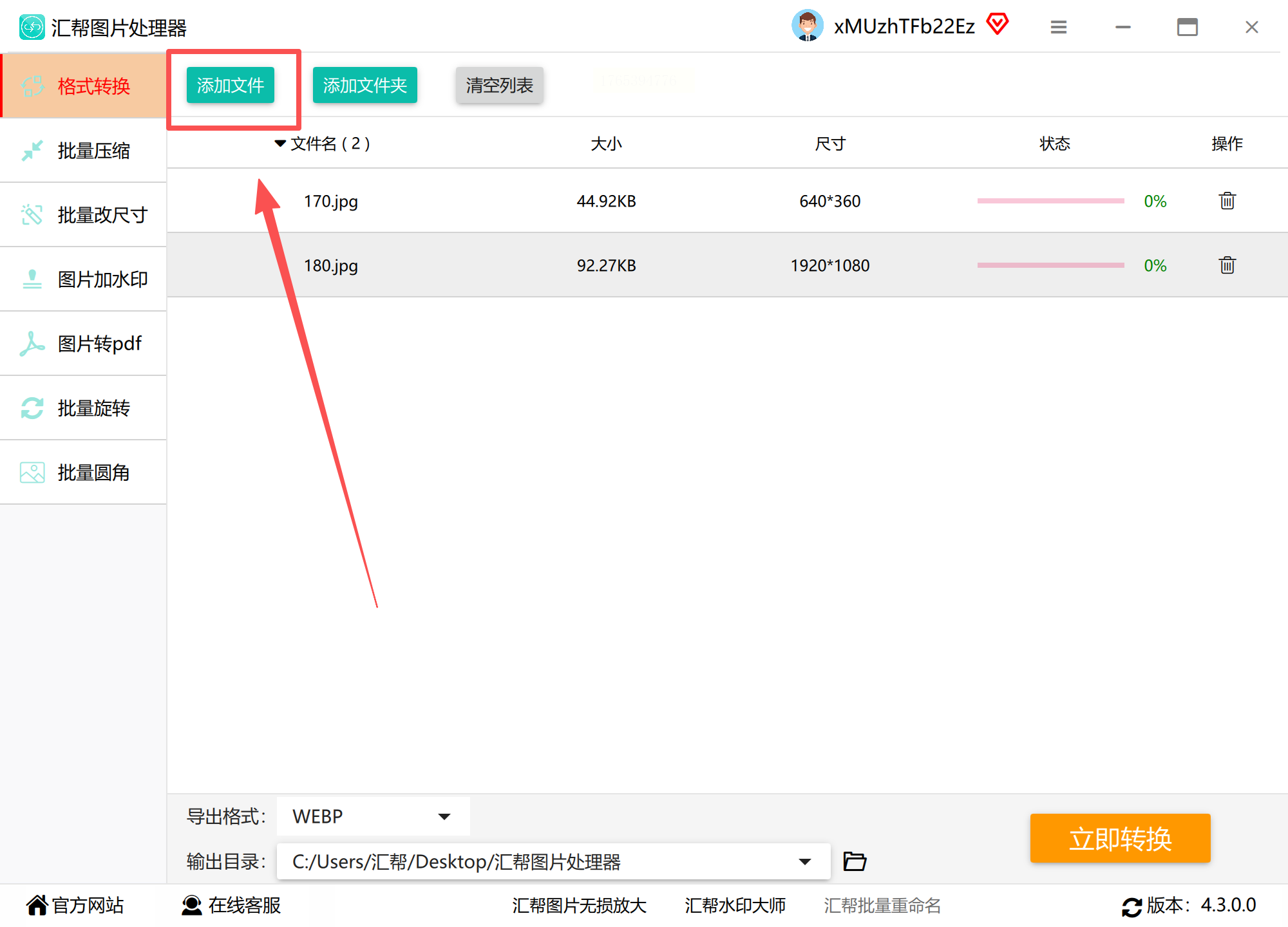This screenshot has width=1288, height=927.
Task: Click the red VIP diamond icon
Action: point(997,25)
